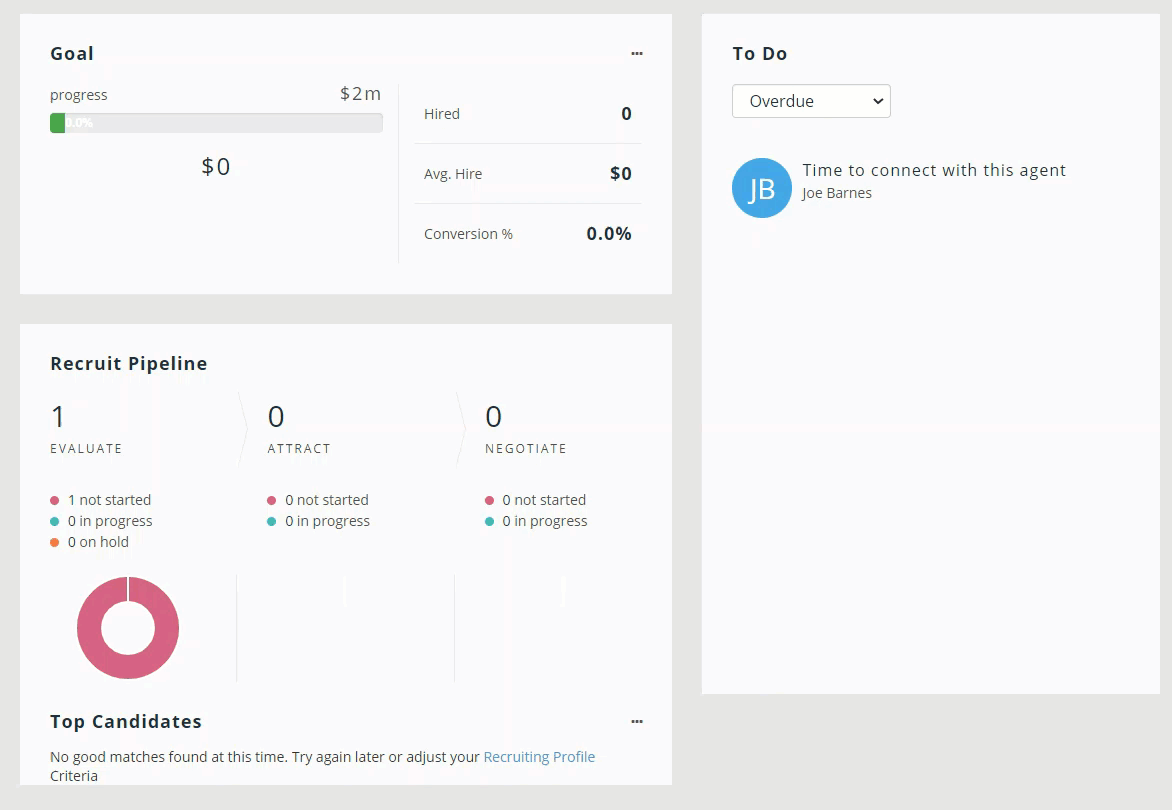The image size is (1172, 810).
Task: Click the Avg. Hire value row
Action: tap(527, 174)
